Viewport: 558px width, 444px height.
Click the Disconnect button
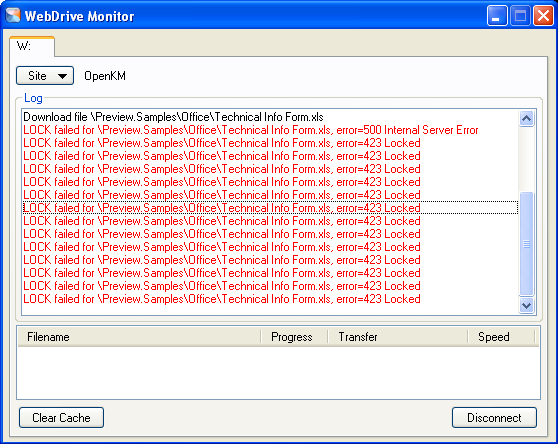coord(494,418)
